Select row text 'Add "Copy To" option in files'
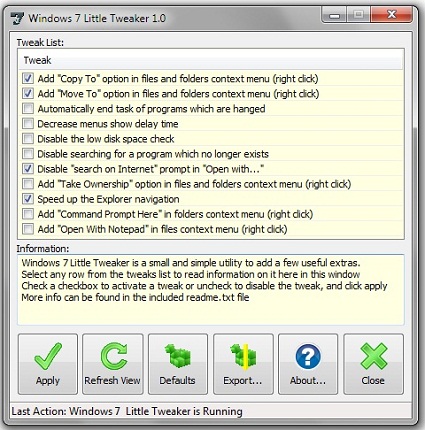Screen dimensions: 425x430 point(178,79)
